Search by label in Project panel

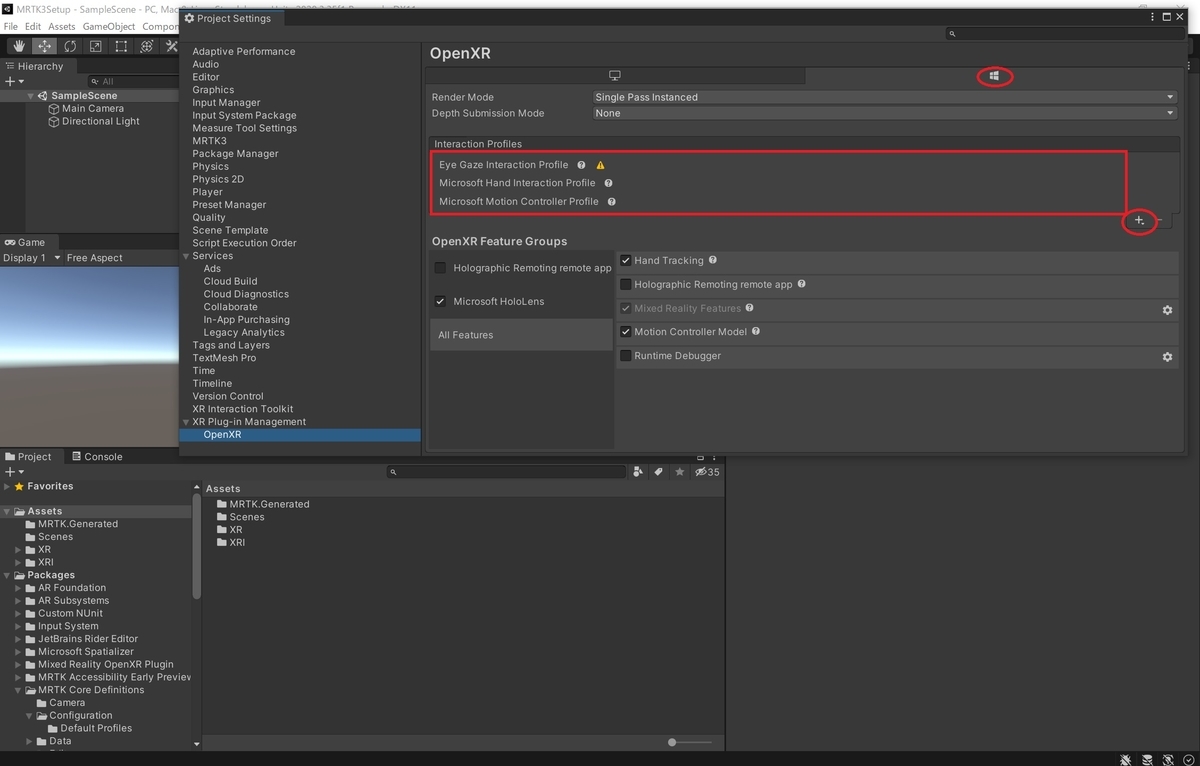pyautogui.click(x=659, y=472)
